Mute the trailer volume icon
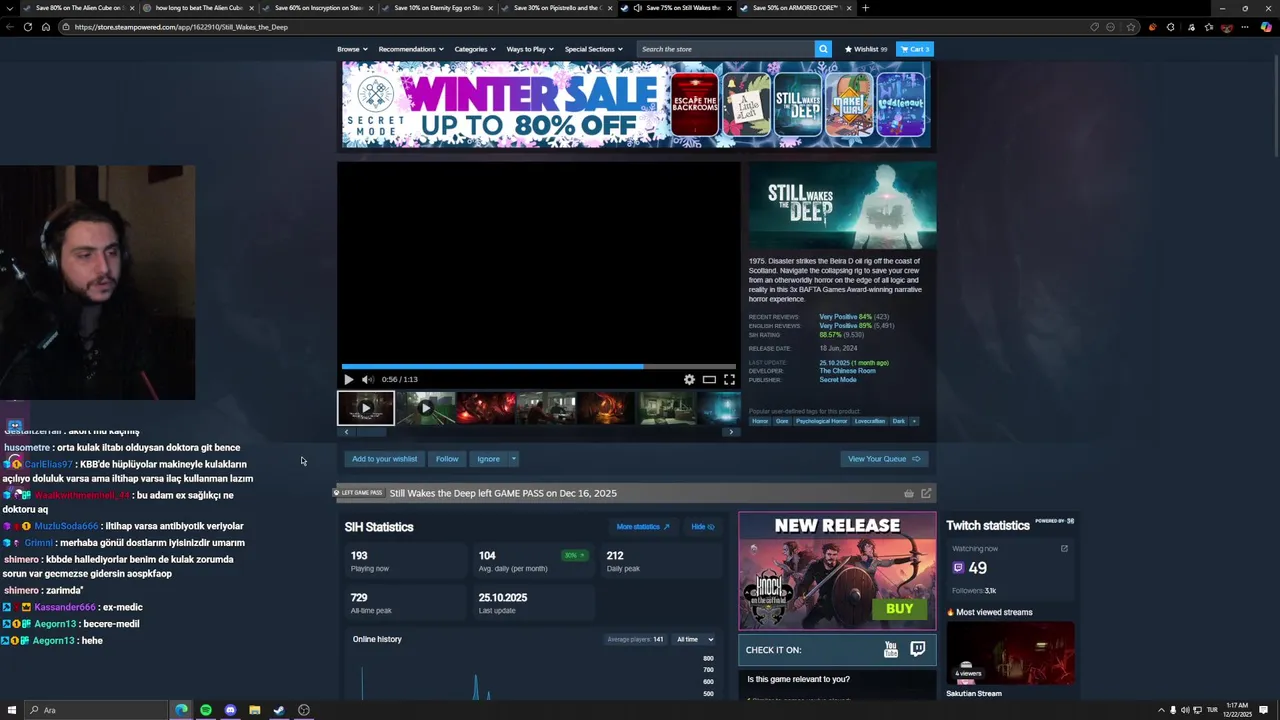Viewport: 1280px width, 720px height. coord(367,379)
